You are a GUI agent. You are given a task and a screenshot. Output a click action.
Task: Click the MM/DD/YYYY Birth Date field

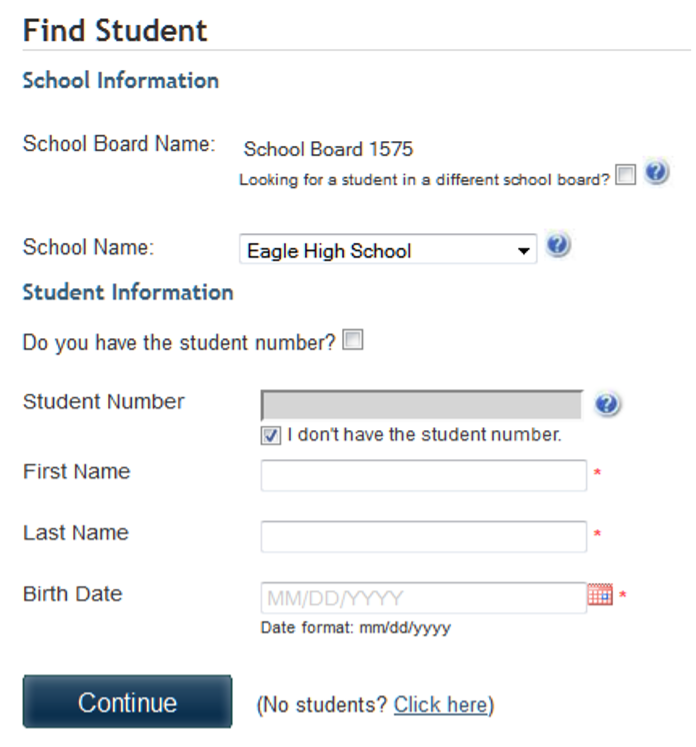[423, 598]
